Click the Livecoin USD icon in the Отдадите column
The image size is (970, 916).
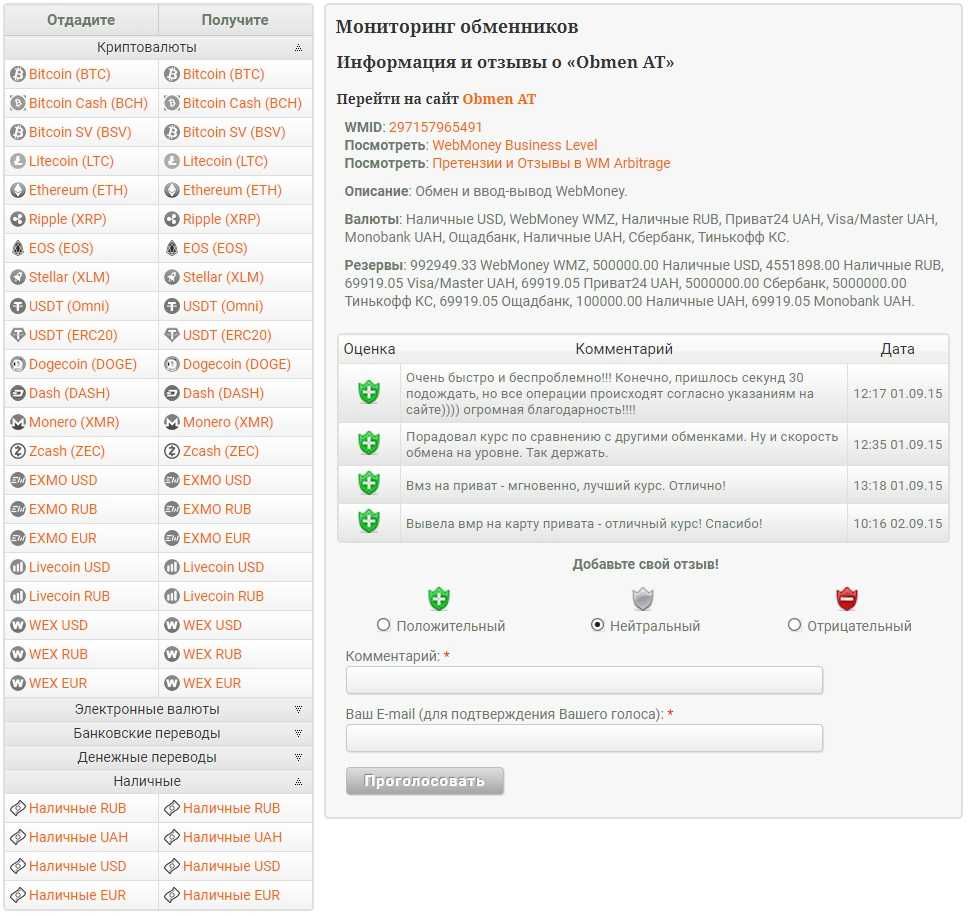(x=18, y=567)
